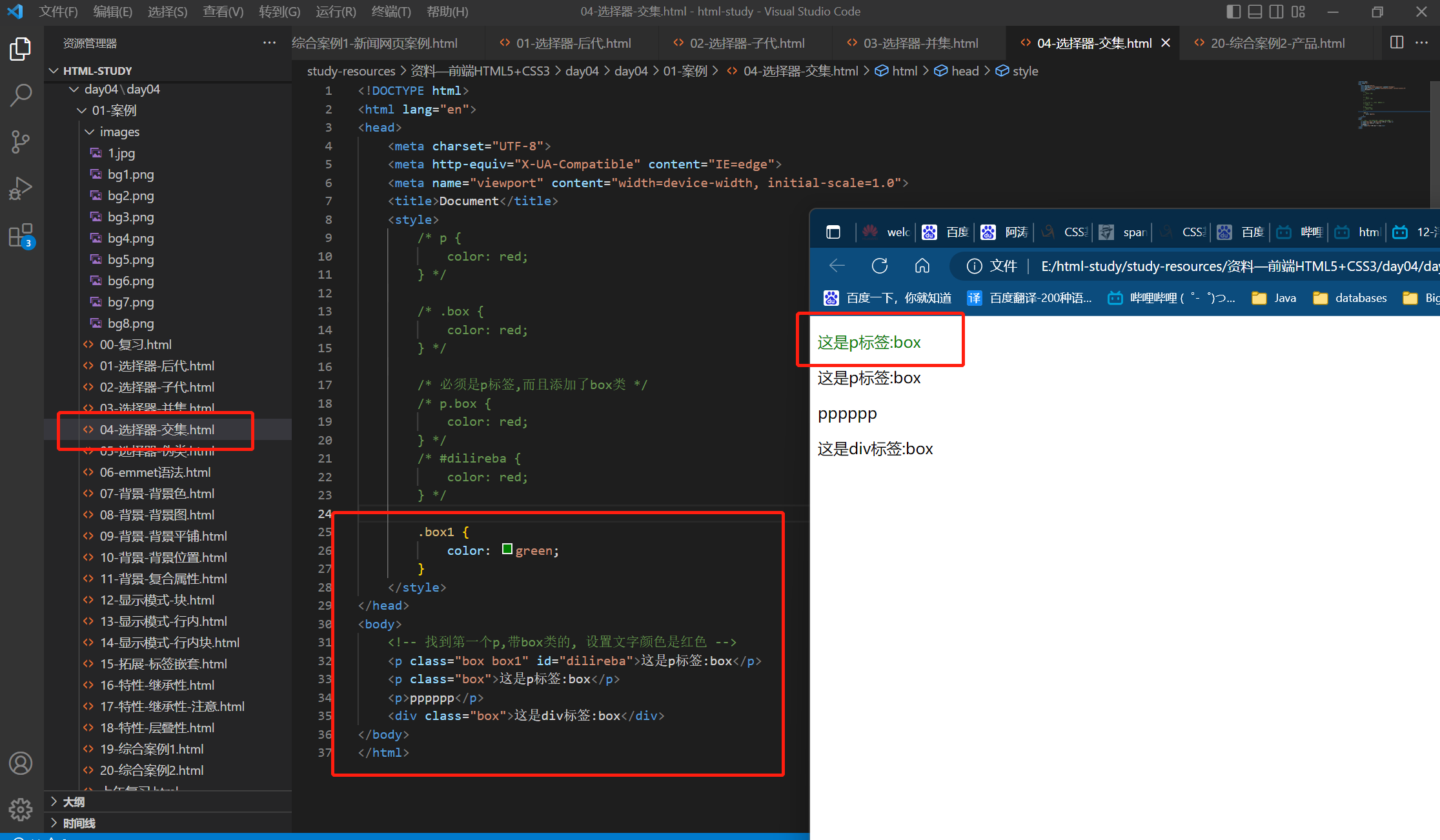This screenshot has width=1440, height=840.
Task: Go to browser home page
Action: point(922,266)
